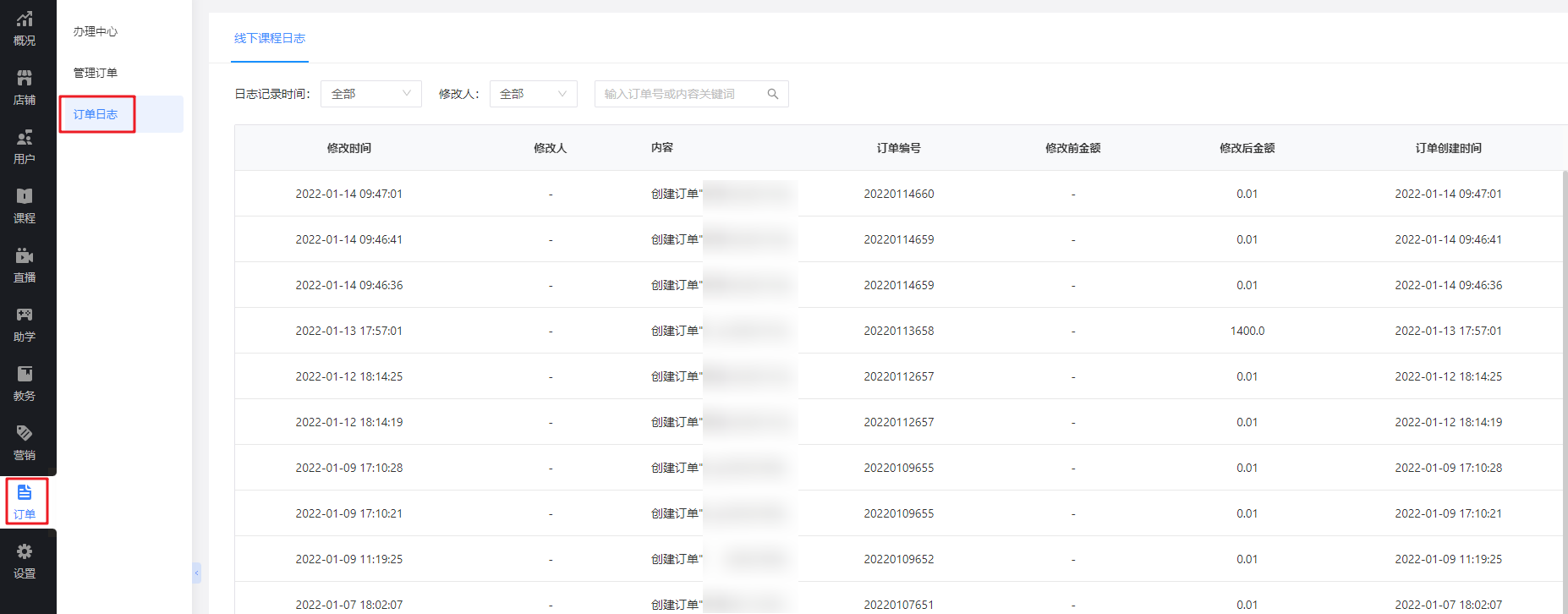Viewport: 1568px width, 614px height.
Task: Open the 直播 live streaming section
Action: coord(25,266)
